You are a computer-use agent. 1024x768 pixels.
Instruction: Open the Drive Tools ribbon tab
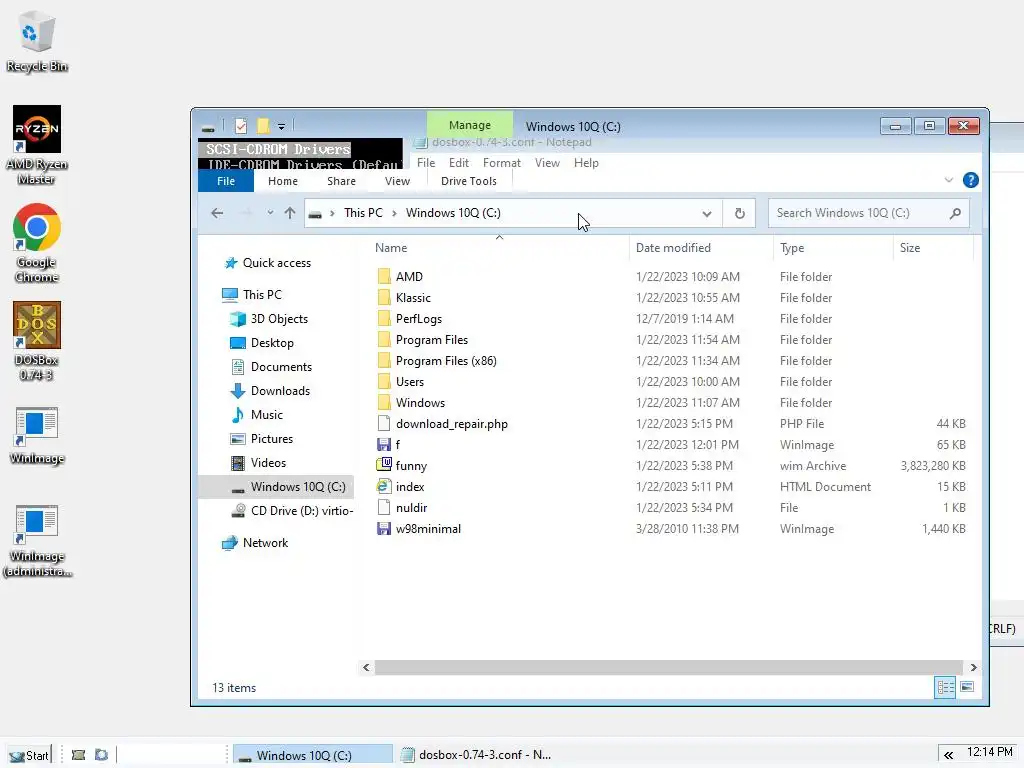click(x=469, y=181)
